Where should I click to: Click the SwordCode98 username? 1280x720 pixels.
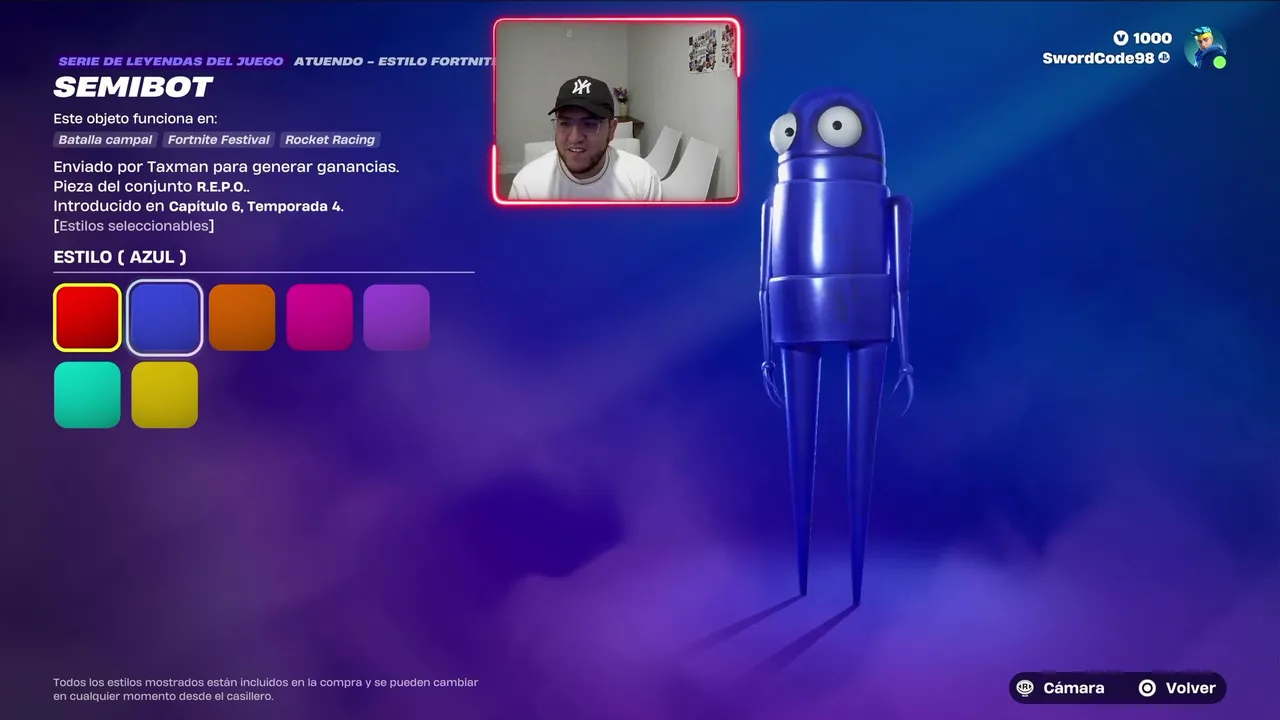[x=1099, y=58]
